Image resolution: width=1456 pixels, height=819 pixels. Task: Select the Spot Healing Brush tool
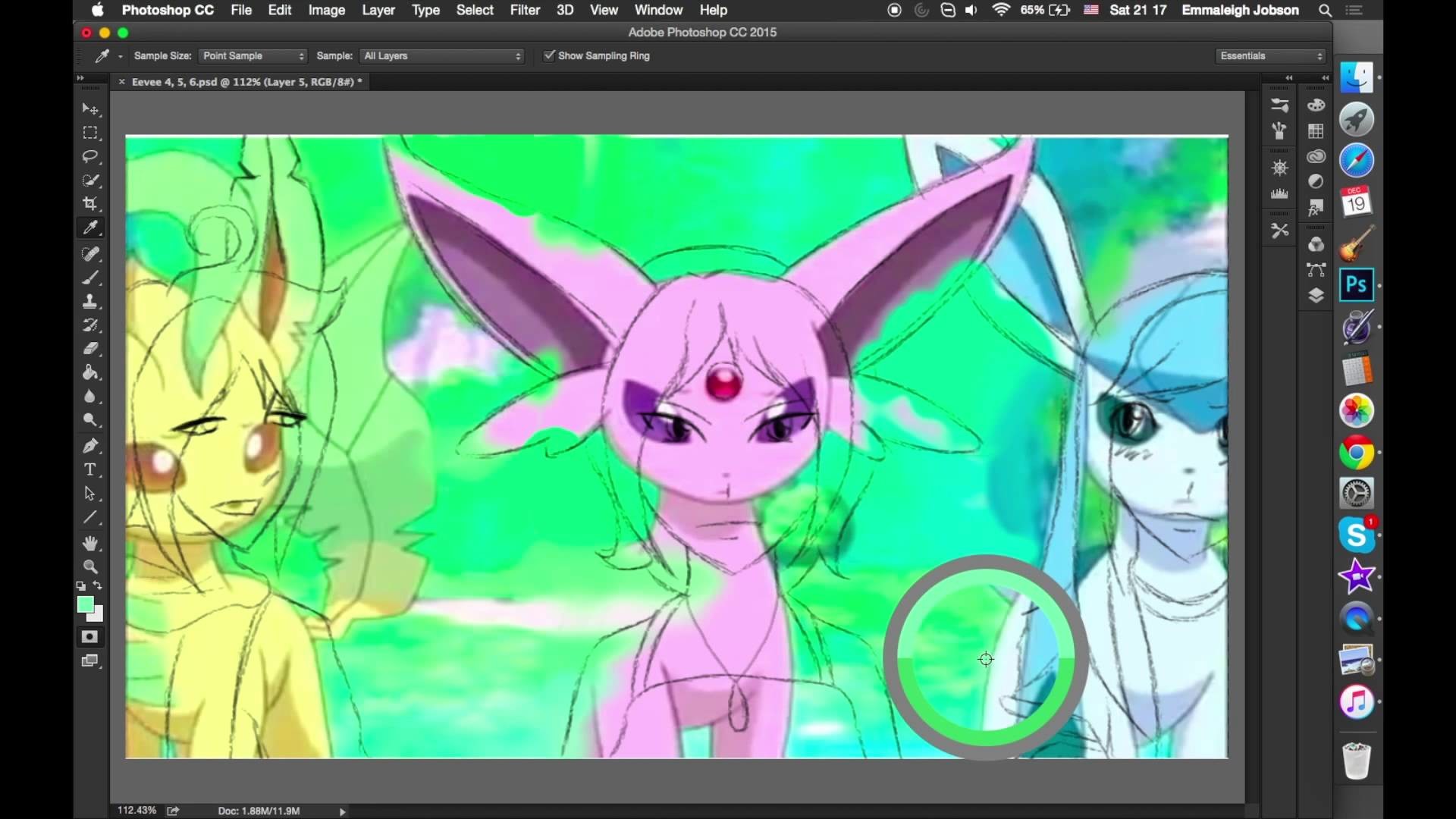(90, 254)
